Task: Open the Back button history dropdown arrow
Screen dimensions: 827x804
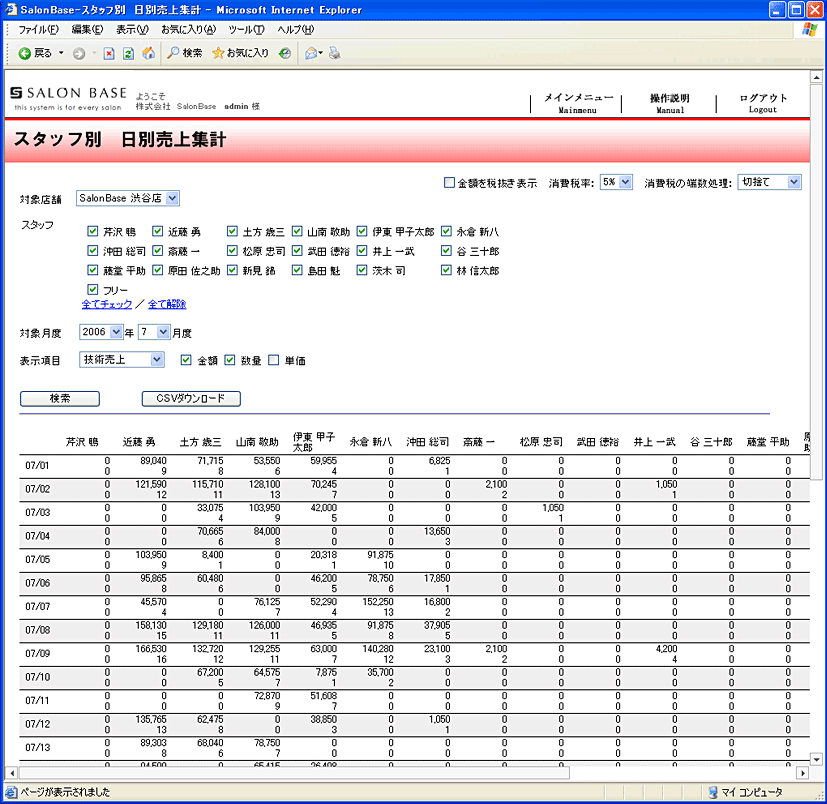Action: pos(61,53)
